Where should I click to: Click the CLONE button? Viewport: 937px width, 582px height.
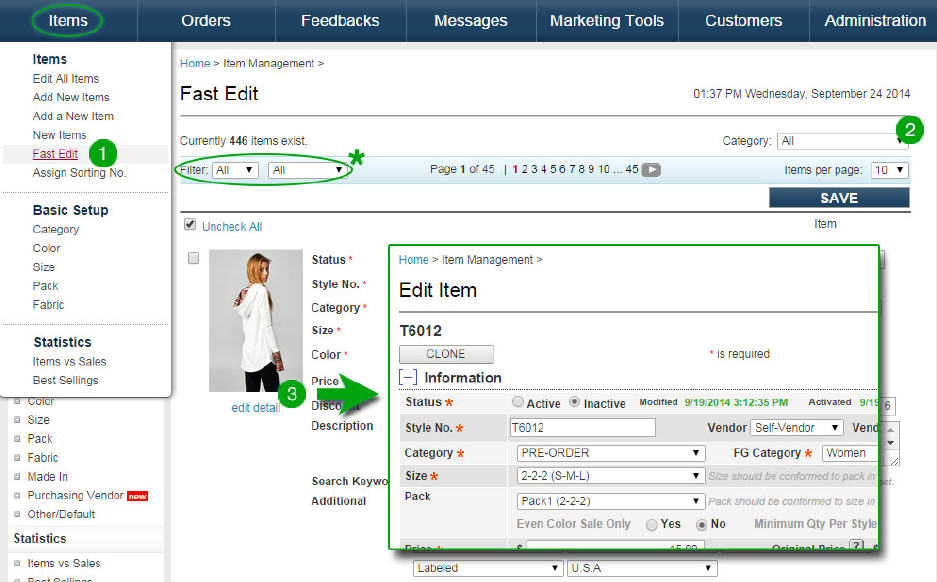pos(446,354)
